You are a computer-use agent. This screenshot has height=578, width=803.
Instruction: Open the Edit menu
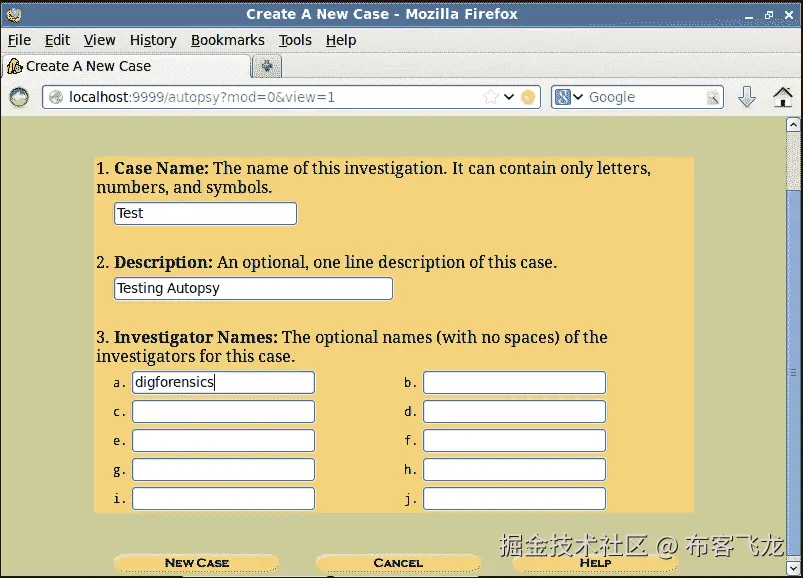point(57,40)
